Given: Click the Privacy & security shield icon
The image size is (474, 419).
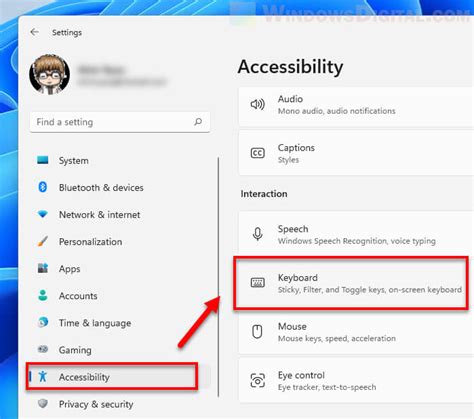Looking at the screenshot, I should [43, 404].
